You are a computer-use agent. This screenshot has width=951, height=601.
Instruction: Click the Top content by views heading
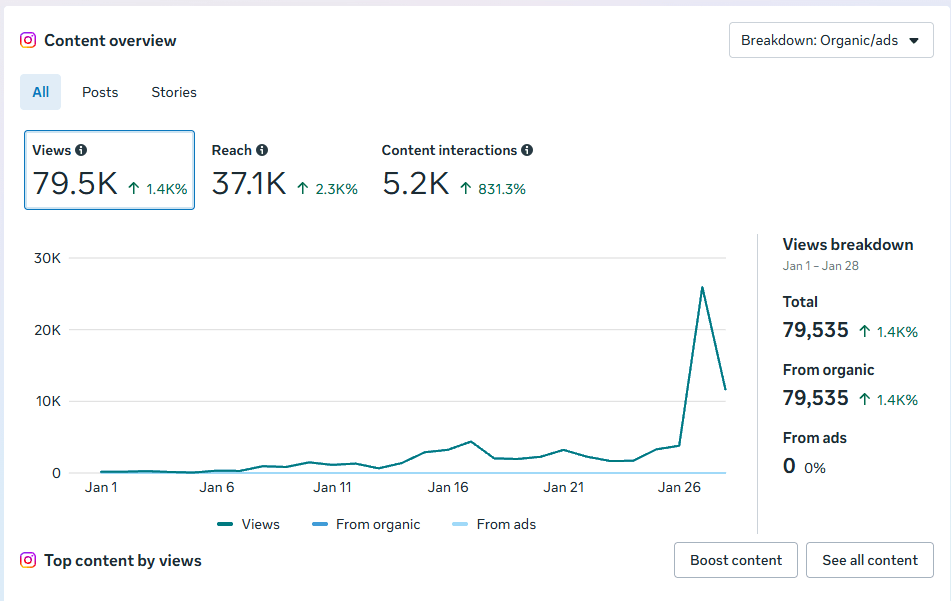(123, 560)
